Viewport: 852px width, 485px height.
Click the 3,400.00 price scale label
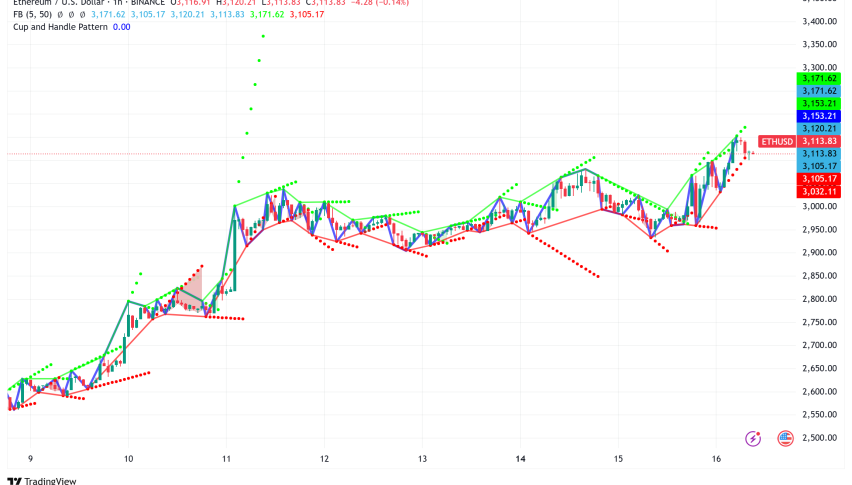point(819,21)
